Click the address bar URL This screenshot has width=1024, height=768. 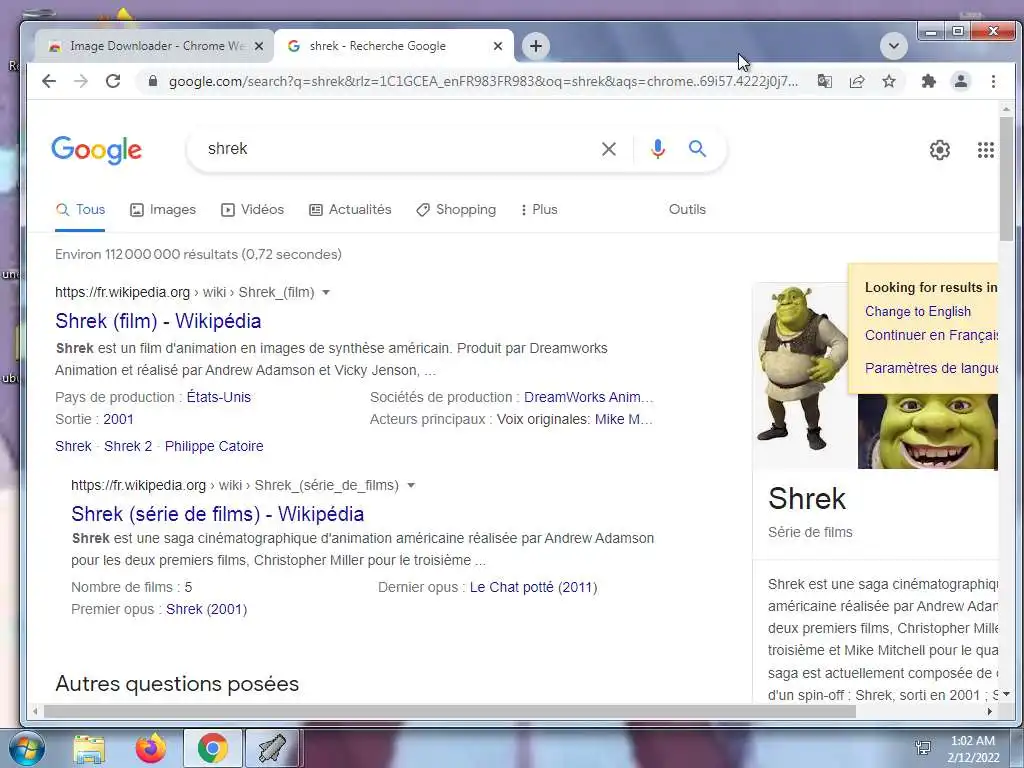pyautogui.click(x=483, y=82)
